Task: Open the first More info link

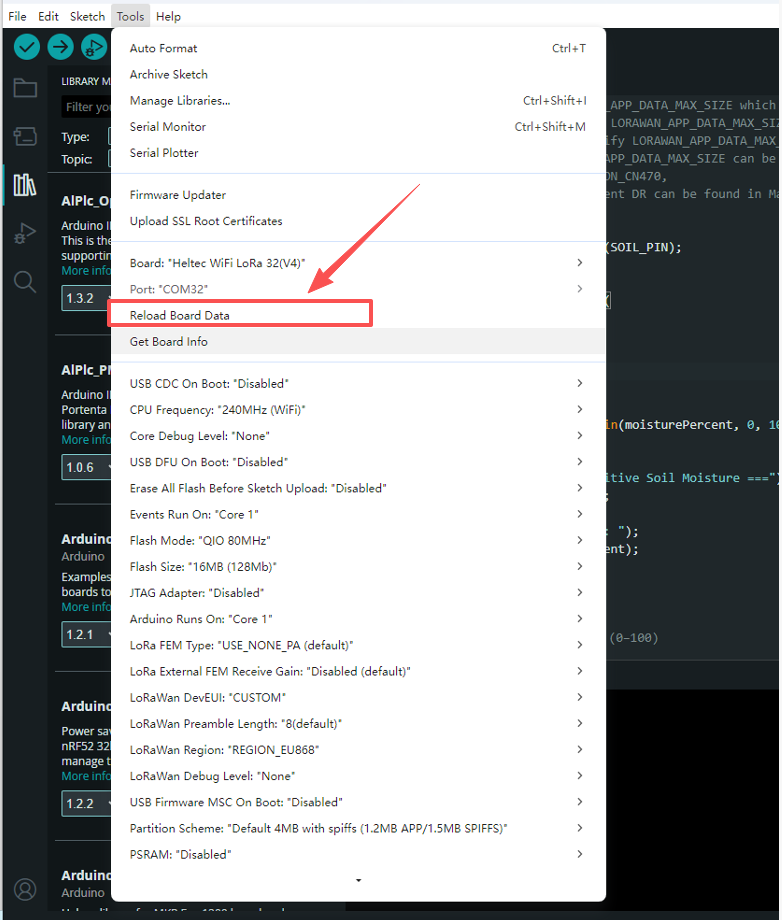Action: (x=86, y=270)
